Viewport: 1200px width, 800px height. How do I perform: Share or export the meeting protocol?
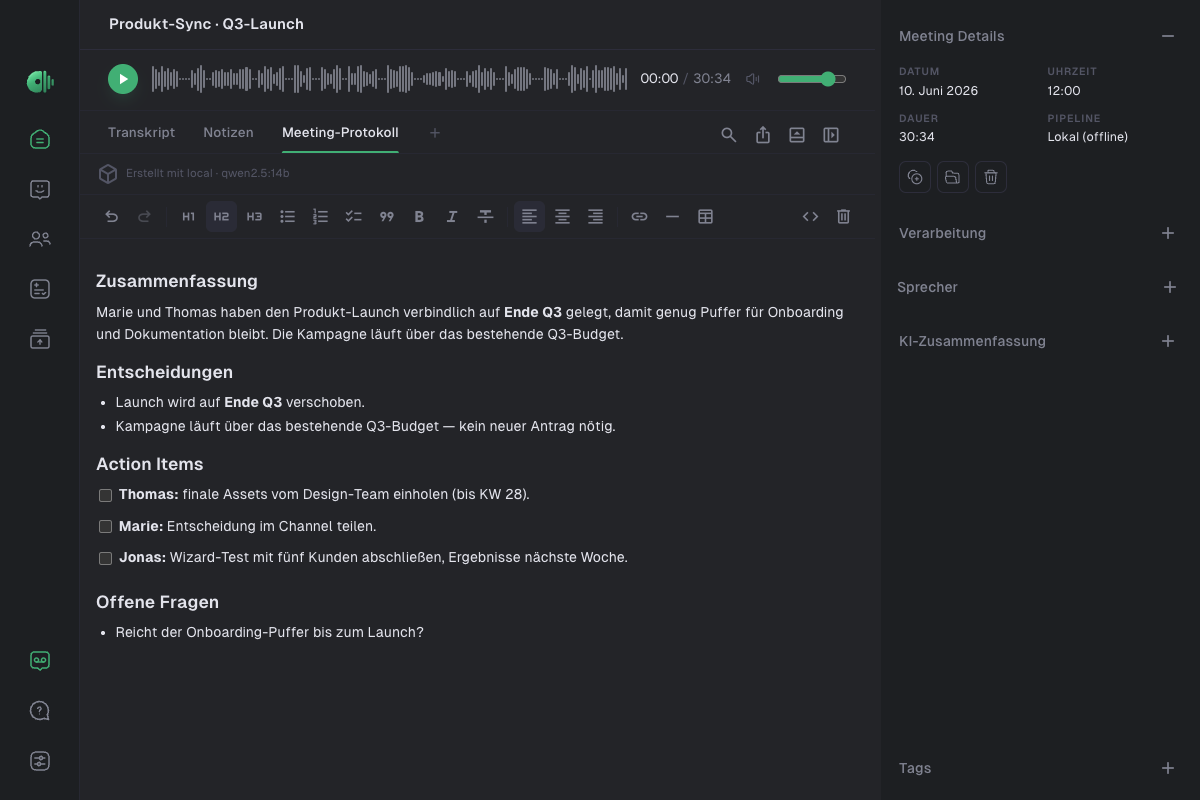point(763,135)
